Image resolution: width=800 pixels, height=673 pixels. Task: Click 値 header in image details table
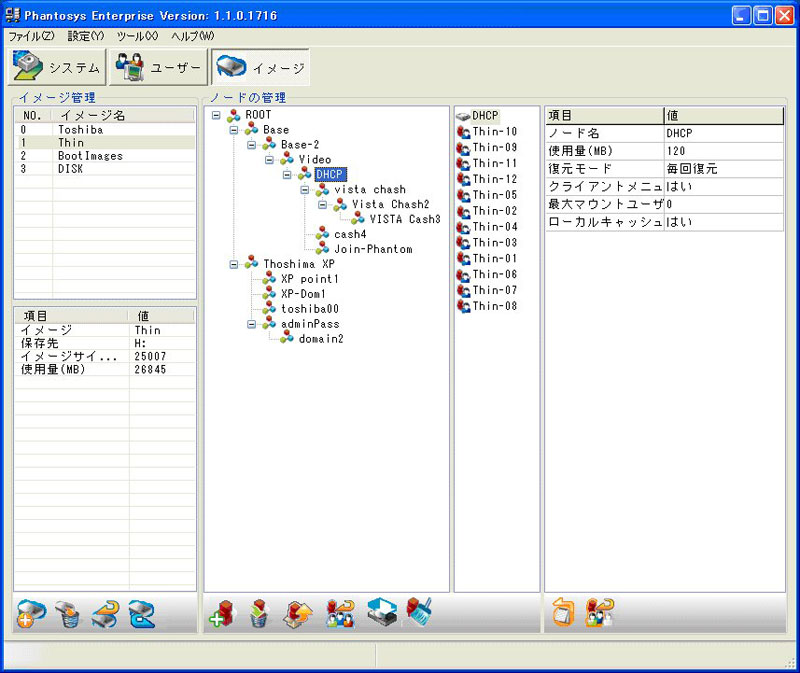point(162,316)
